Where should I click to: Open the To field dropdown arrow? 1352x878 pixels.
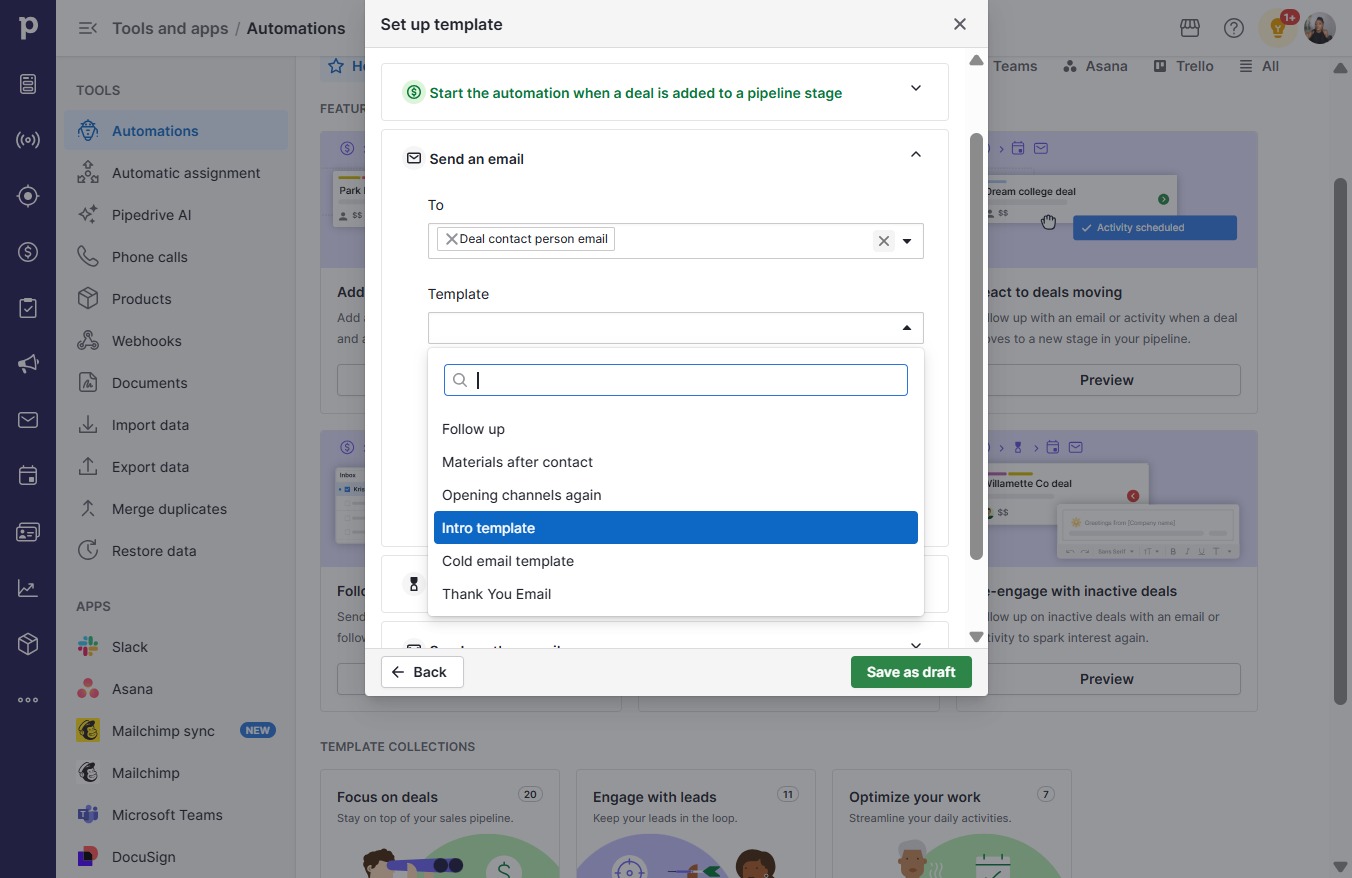[907, 241]
